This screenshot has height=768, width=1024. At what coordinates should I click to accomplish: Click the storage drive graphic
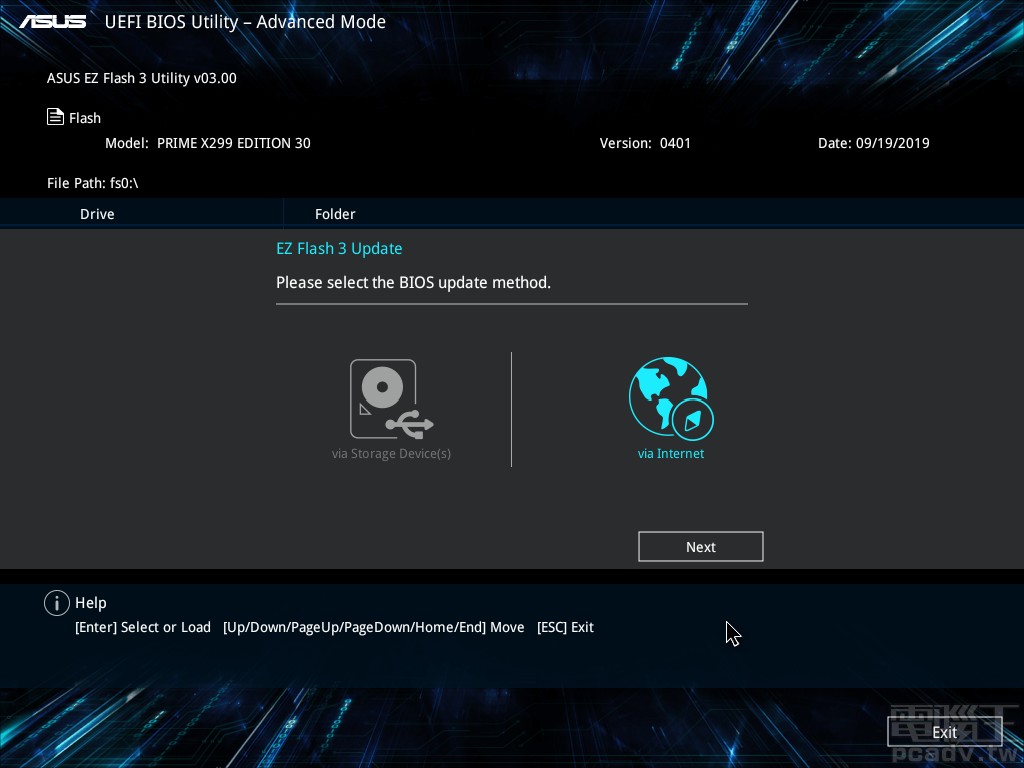pos(383,396)
